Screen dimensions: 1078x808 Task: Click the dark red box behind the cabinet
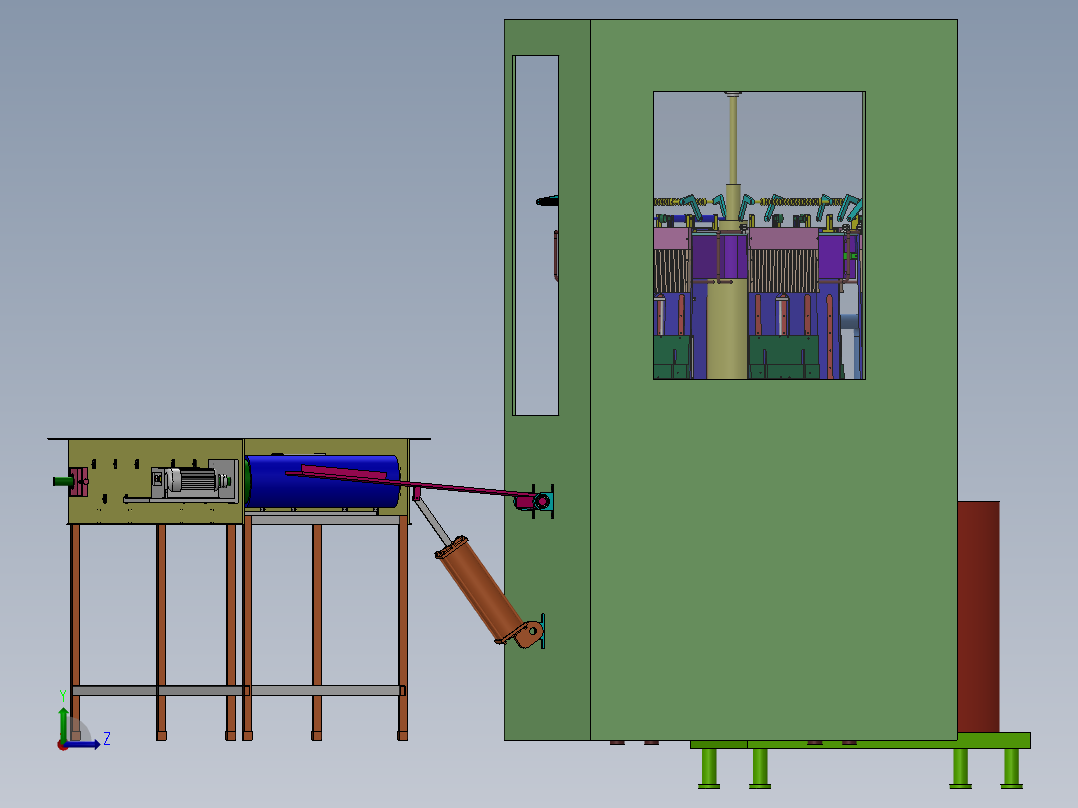click(978, 617)
